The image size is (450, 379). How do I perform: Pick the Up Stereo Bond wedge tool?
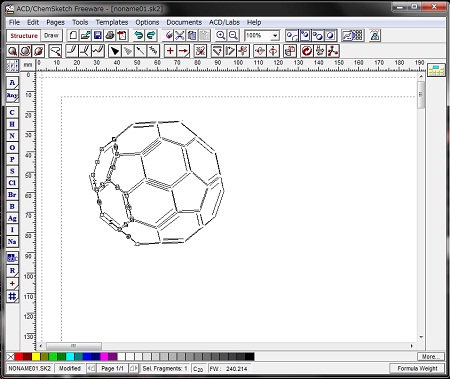point(115,51)
